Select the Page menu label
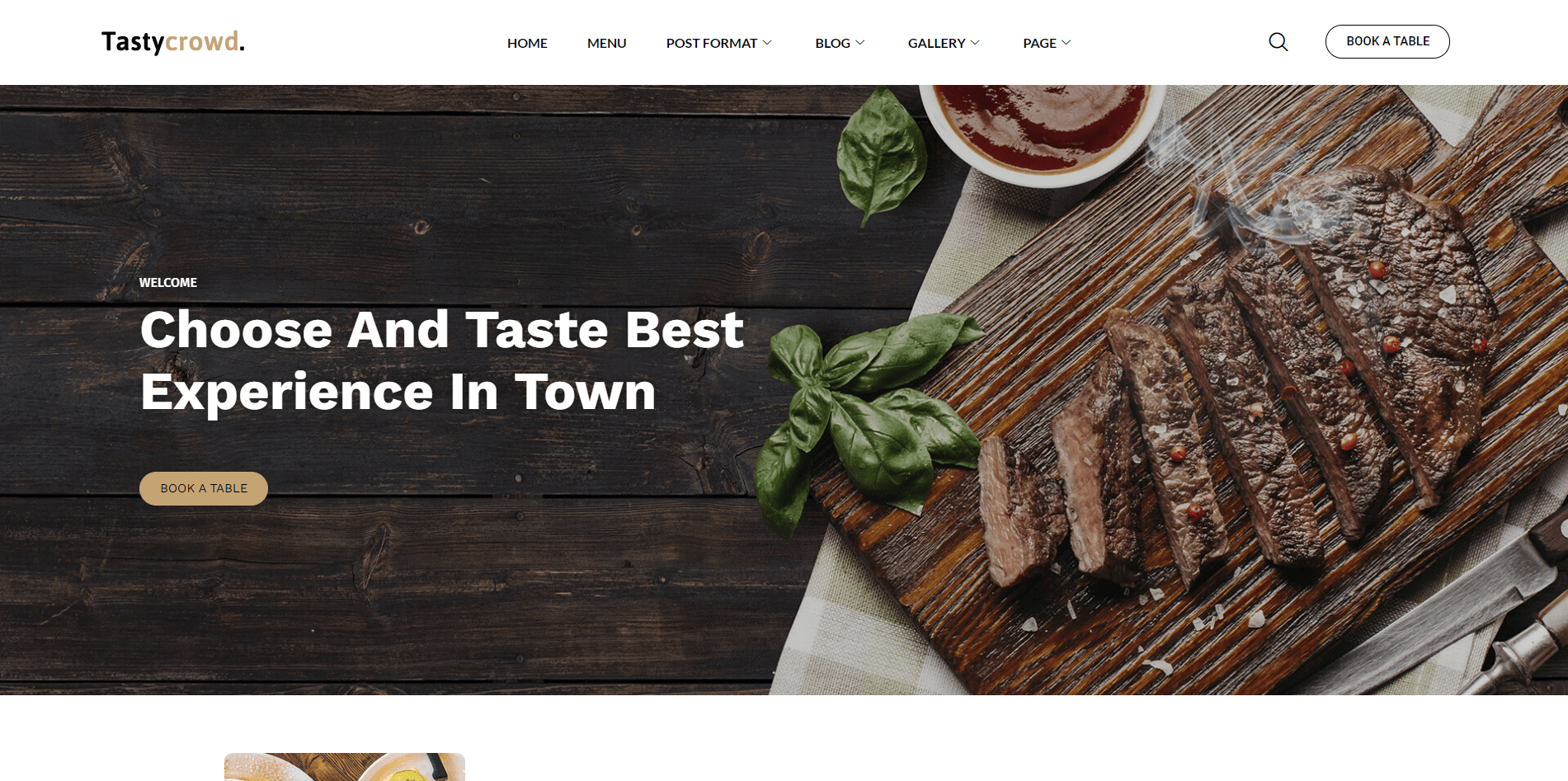 pyautogui.click(x=1039, y=43)
